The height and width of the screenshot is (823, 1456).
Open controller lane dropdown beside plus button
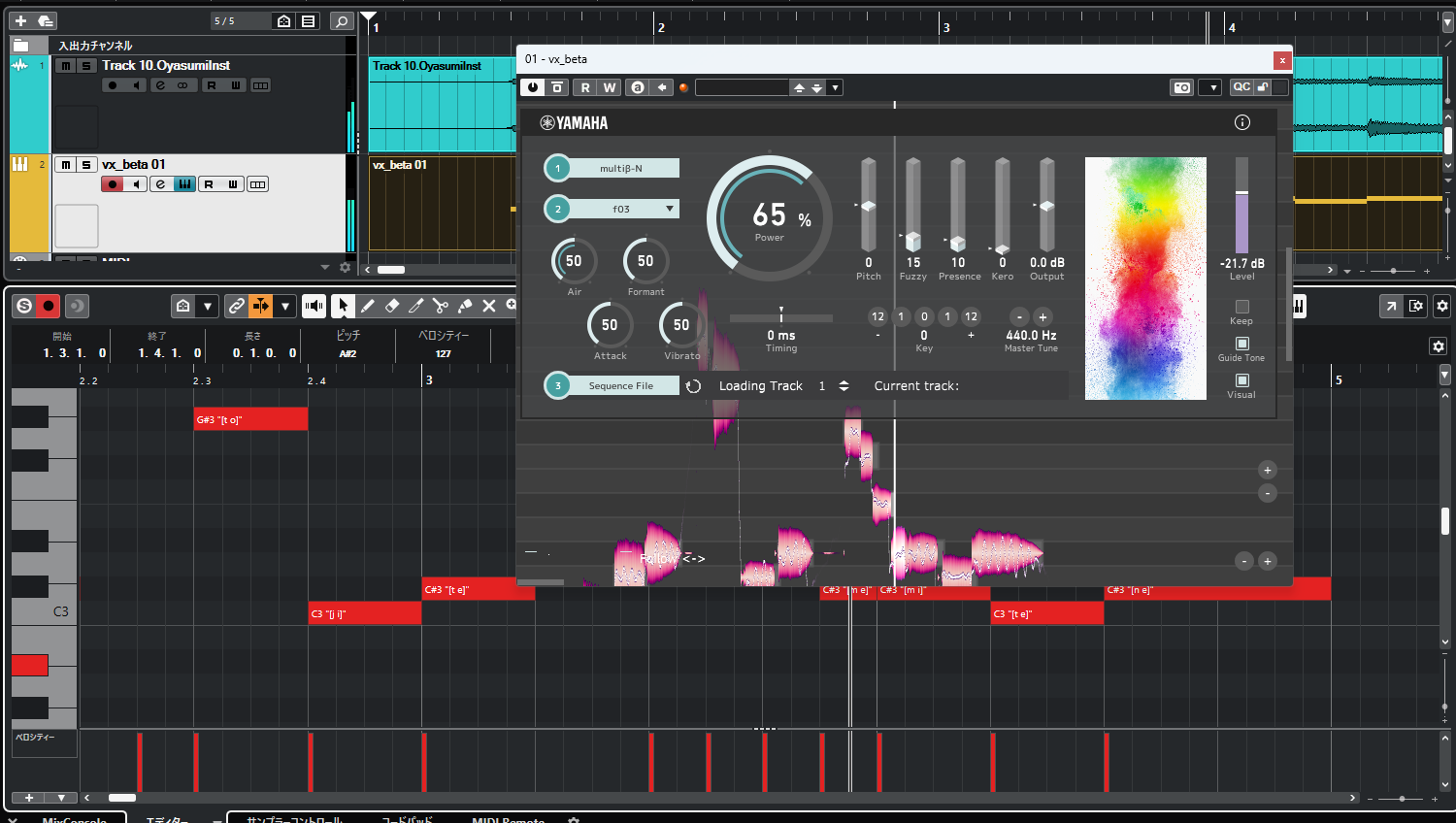pyautogui.click(x=61, y=798)
